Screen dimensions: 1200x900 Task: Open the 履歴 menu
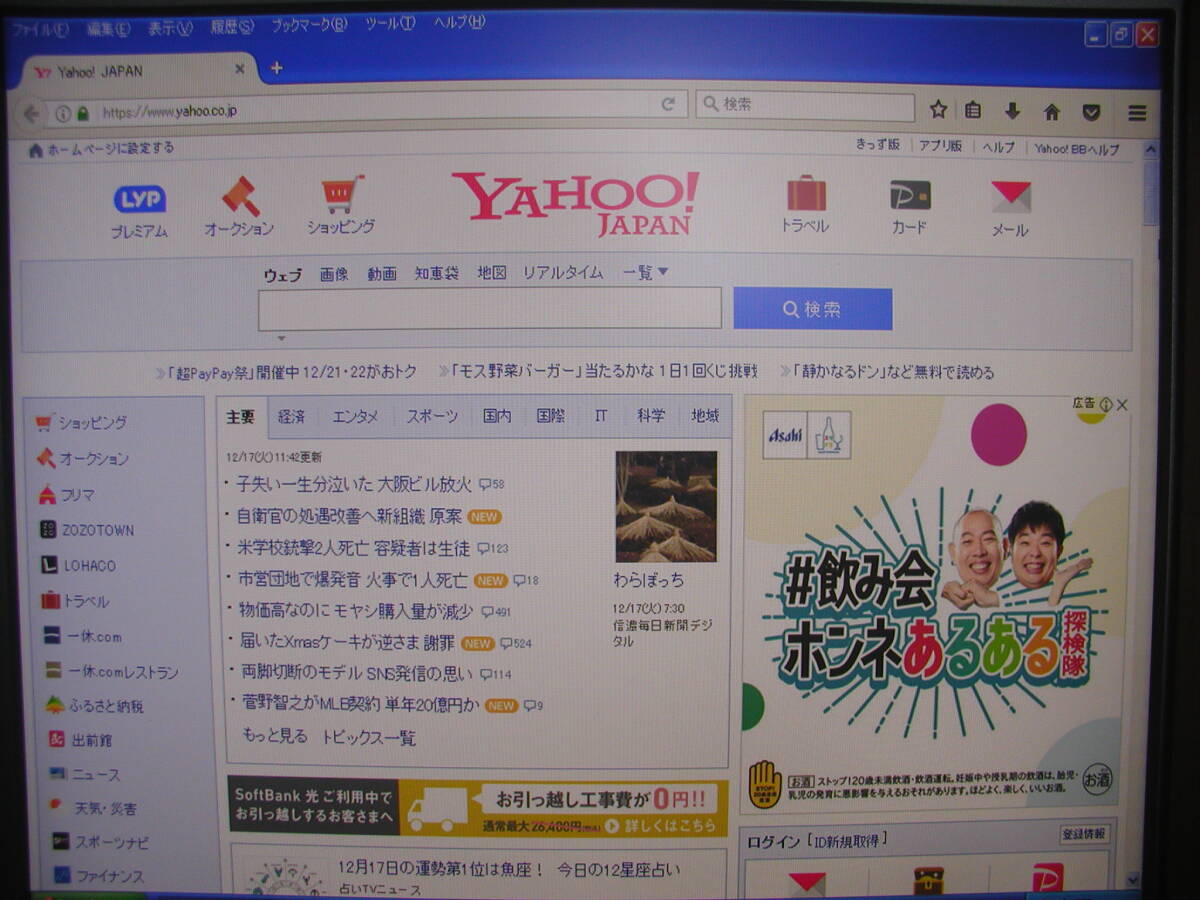(x=232, y=26)
